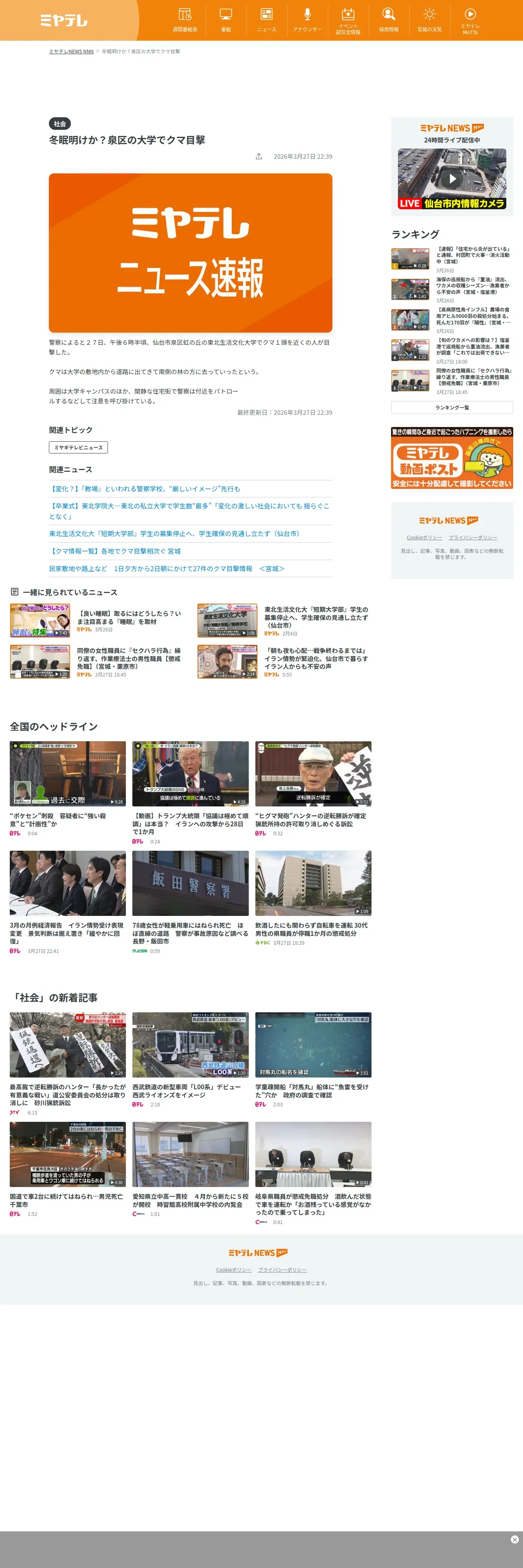Open related link 卒業式 東北学院大

point(191,511)
